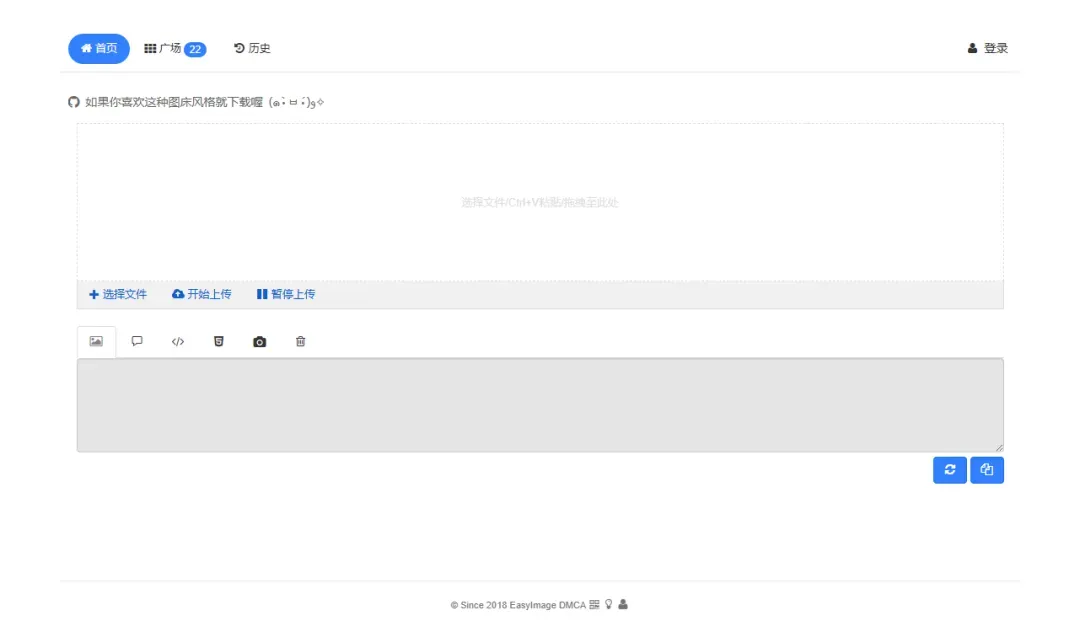The height and width of the screenshot is (621, 1080).
Task: Click 选择文件 to choose files
Action: point(118,294)
